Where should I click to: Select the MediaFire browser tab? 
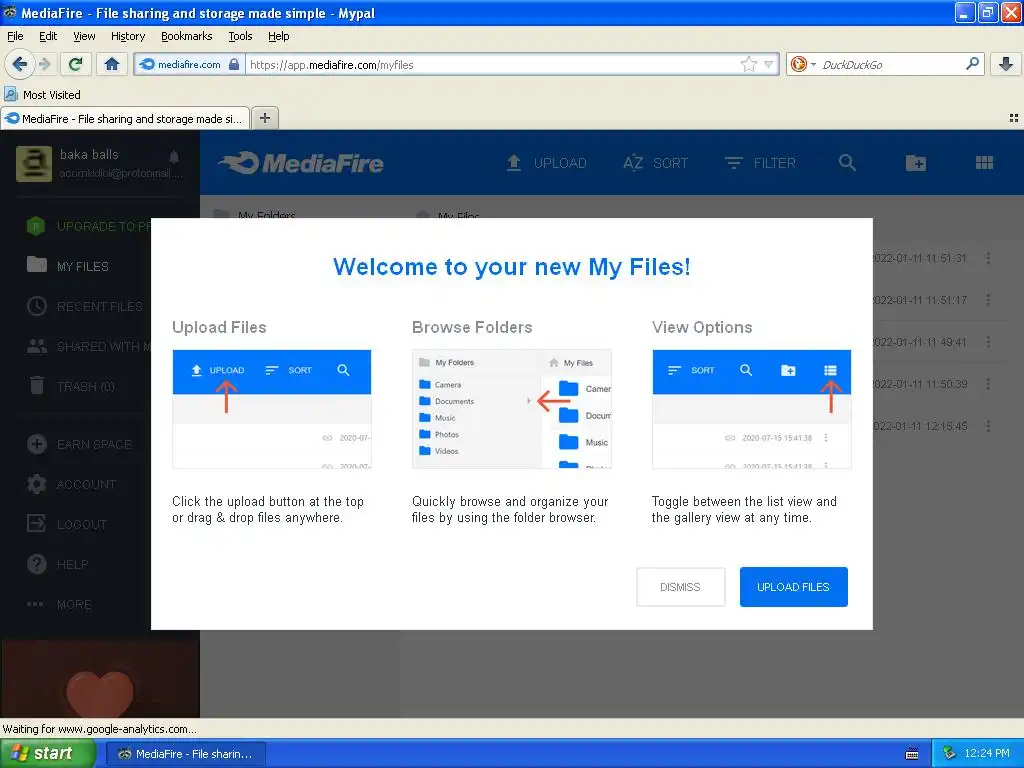[x=125, y=118]
